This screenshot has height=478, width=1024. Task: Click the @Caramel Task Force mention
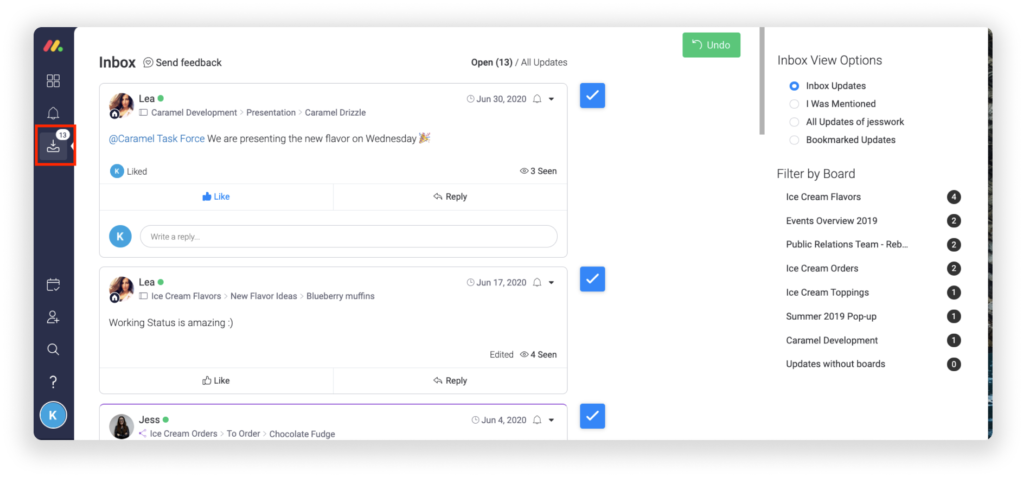pyautogui.click(x=156, y=138)
